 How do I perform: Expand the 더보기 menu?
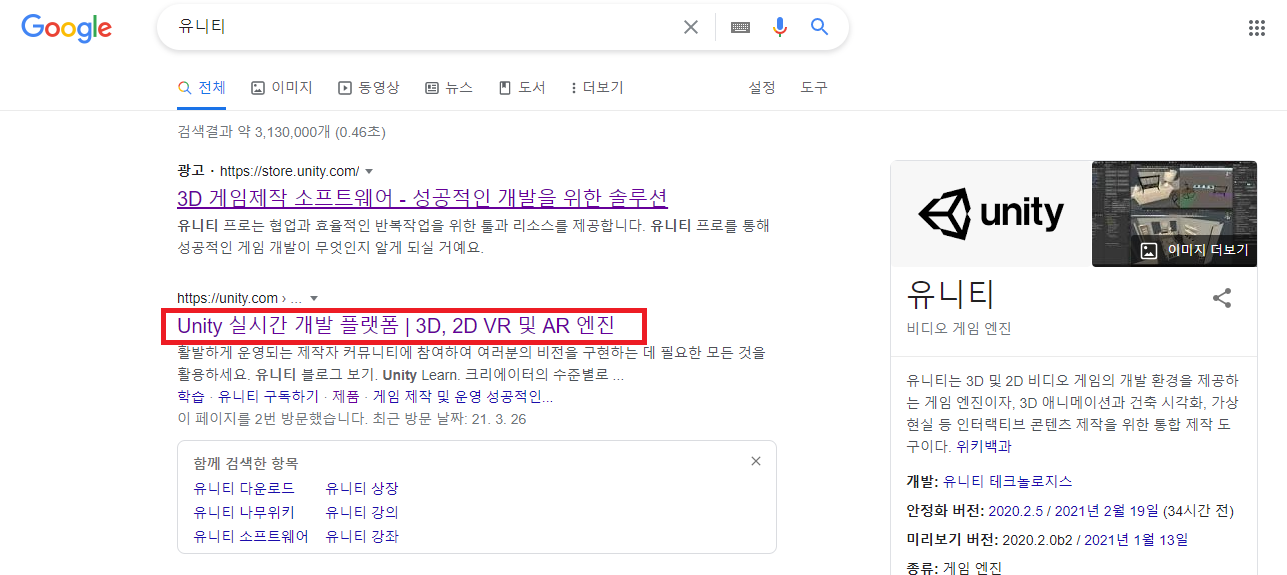tap(597, 88)
